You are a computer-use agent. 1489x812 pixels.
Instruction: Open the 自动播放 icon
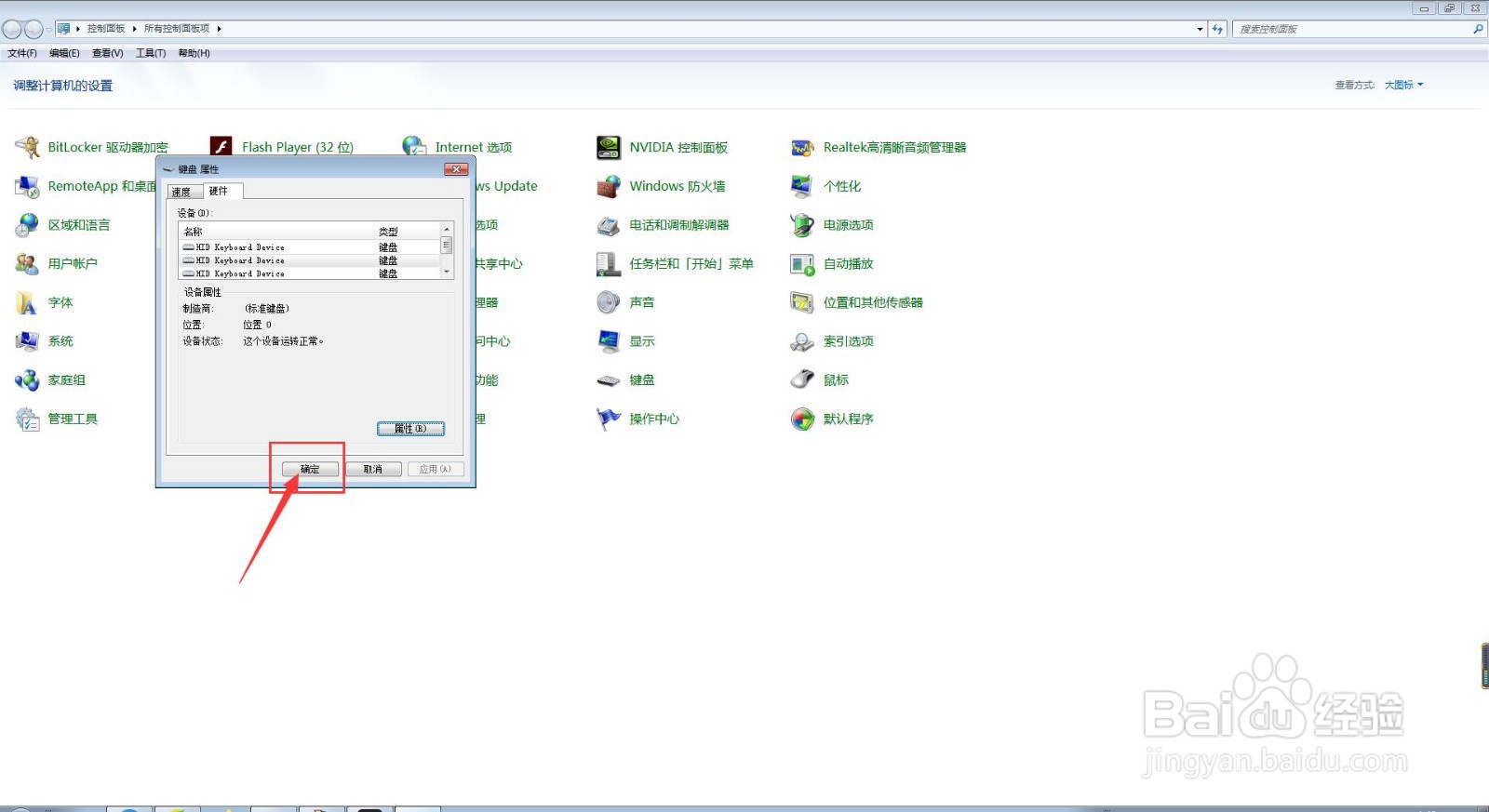point(802,264)
